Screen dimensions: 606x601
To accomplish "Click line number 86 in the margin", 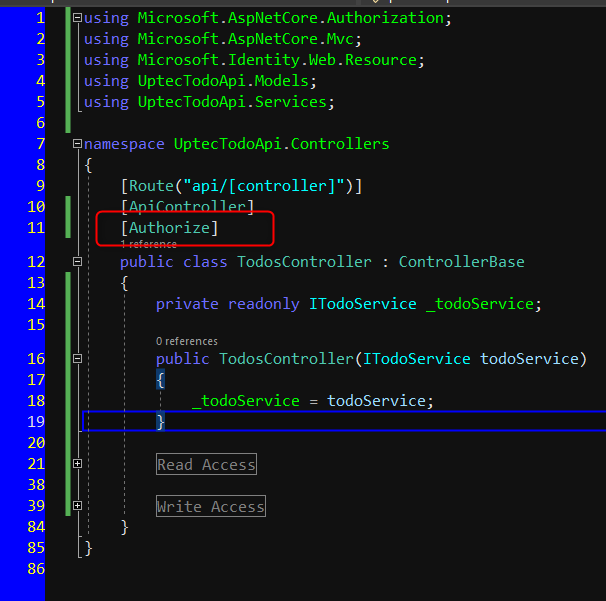I will coord(34,569).
